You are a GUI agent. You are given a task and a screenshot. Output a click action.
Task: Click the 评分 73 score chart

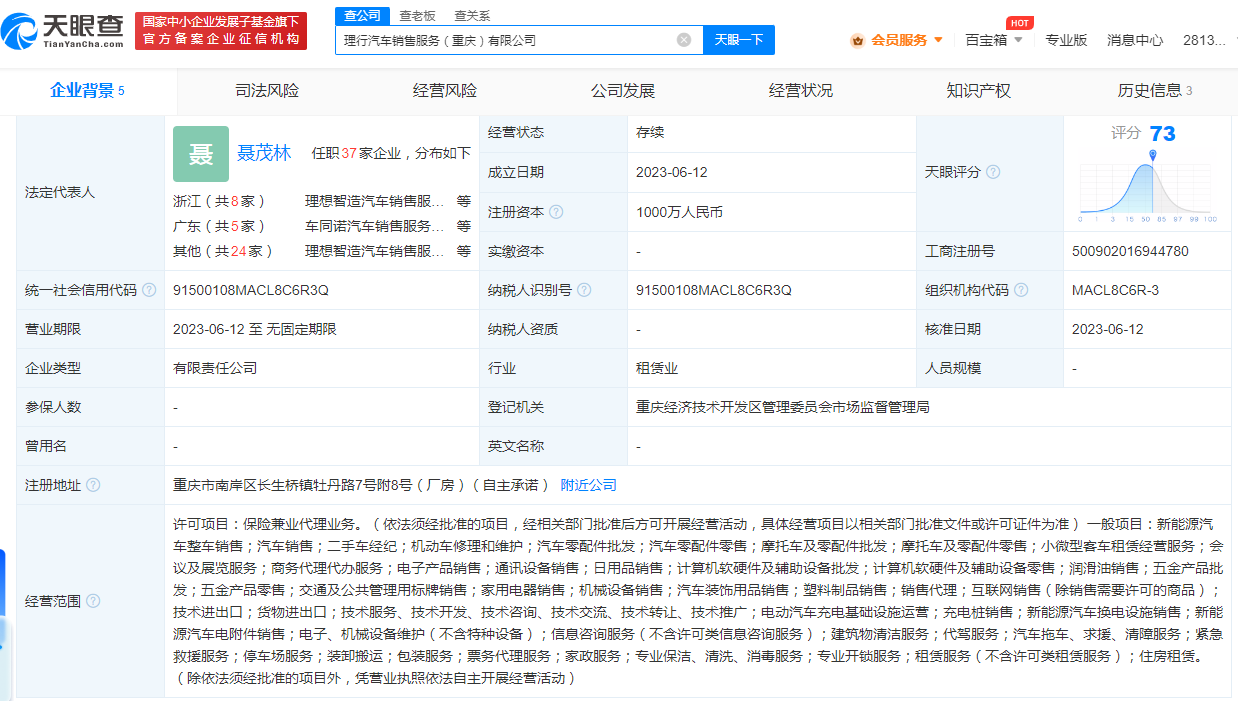[x=1147, y=173]
